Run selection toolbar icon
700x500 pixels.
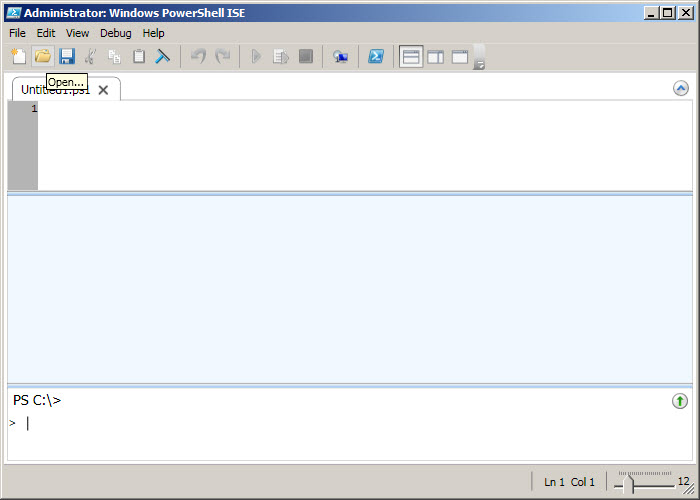tap(281, 56)
